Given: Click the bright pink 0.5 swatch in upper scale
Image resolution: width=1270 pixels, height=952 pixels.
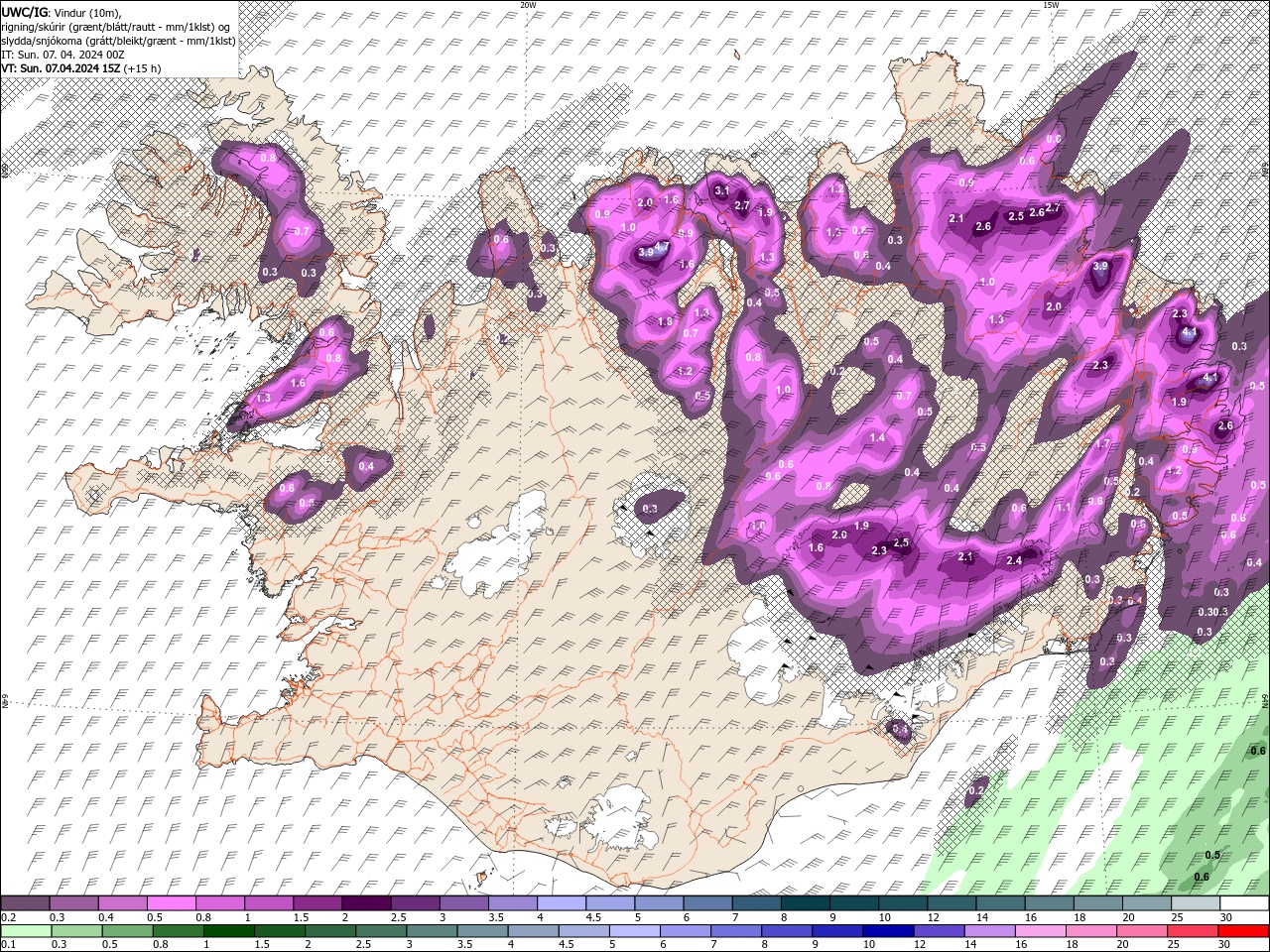Looking at the screenshot, I should tap(171, 903).
